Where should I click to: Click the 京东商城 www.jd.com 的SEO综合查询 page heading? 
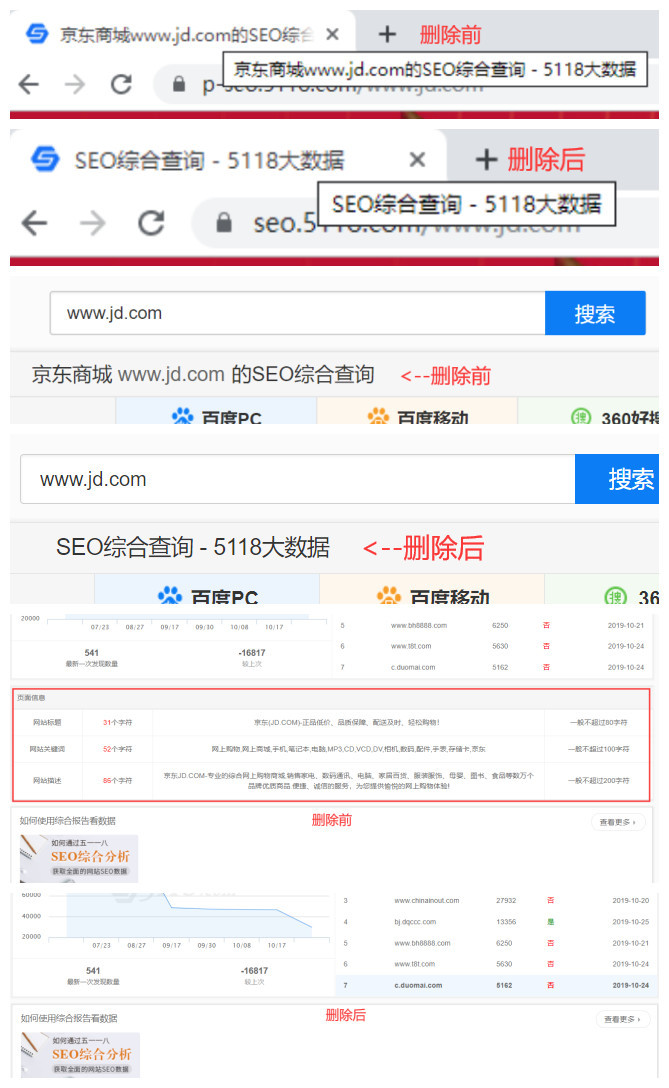[203, 375]
